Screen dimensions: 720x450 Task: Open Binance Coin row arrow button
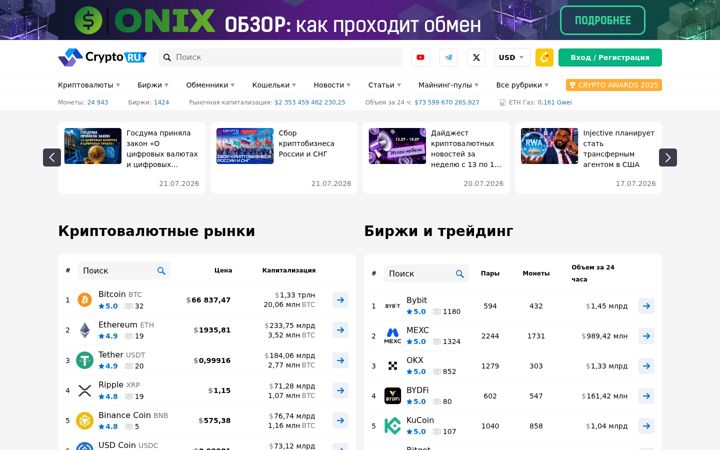tap(340, 421)
